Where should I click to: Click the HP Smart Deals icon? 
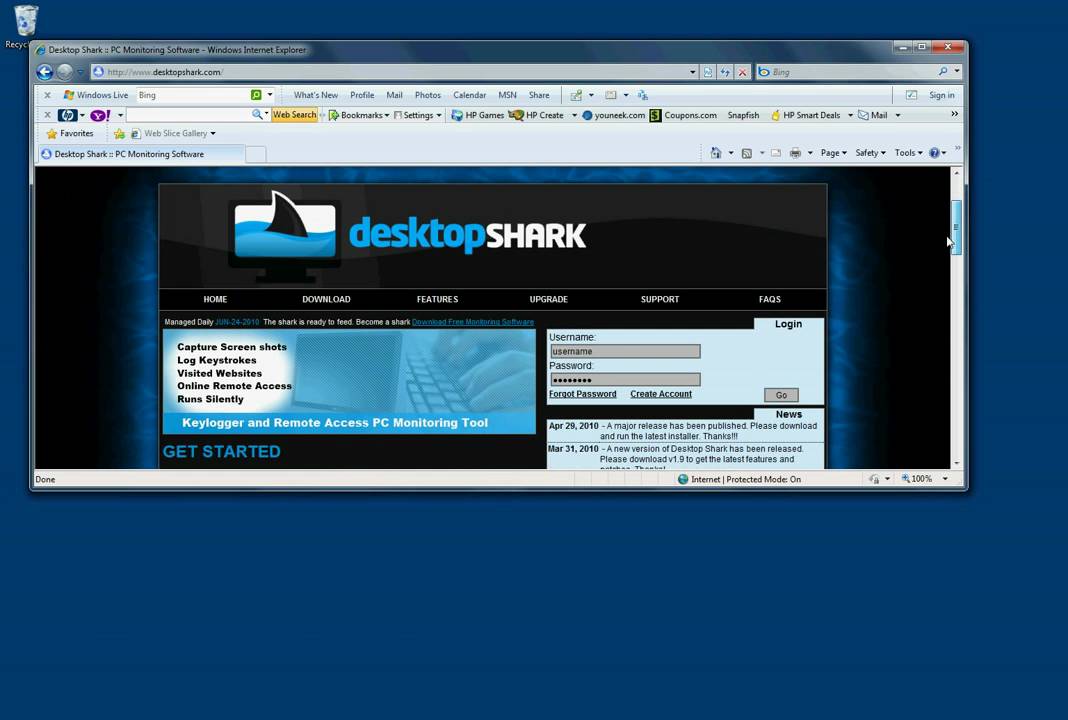[x=775, y=115]
